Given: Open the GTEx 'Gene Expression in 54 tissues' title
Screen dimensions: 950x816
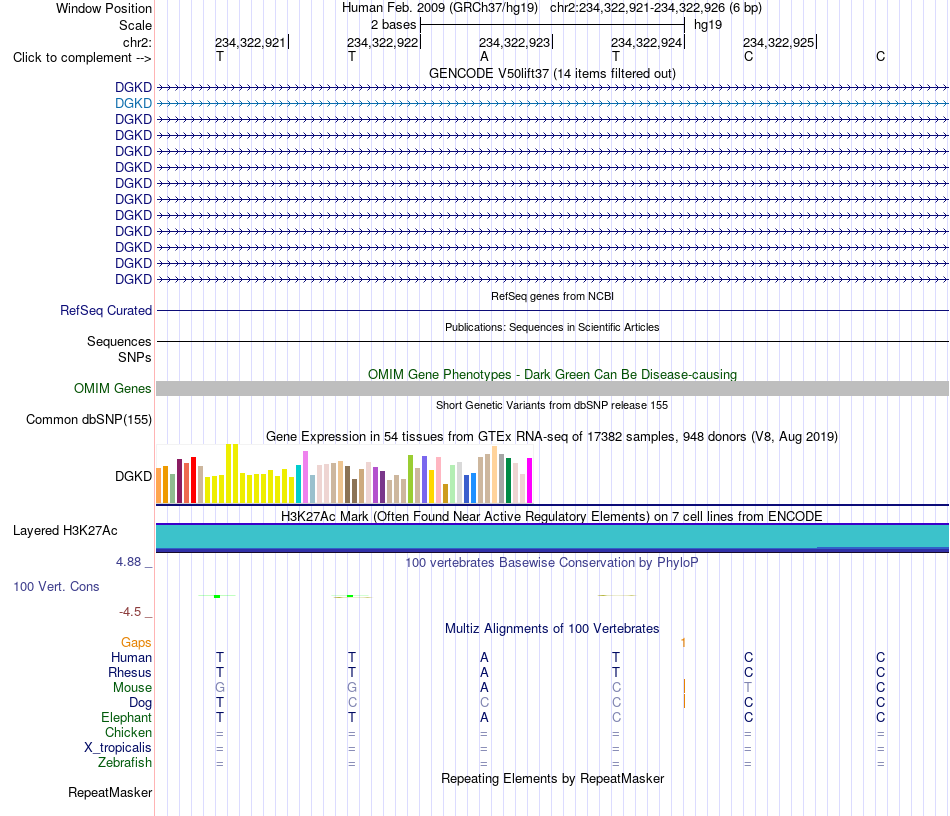Looking at the screenshot, I should point(552,436).
